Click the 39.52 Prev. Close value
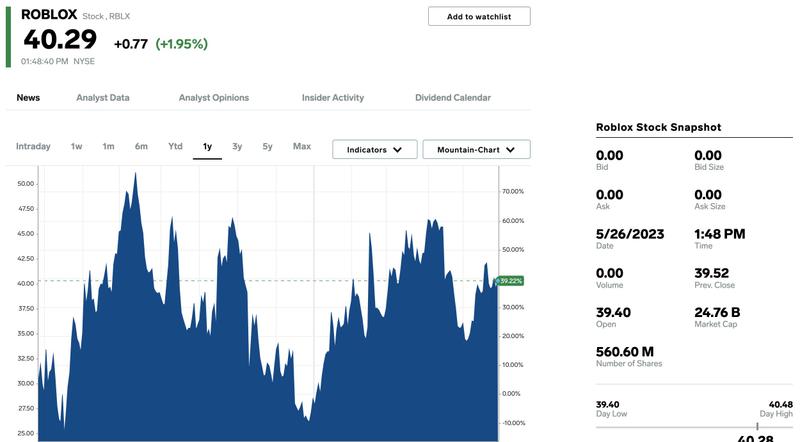800x442 pixels. 712,273
